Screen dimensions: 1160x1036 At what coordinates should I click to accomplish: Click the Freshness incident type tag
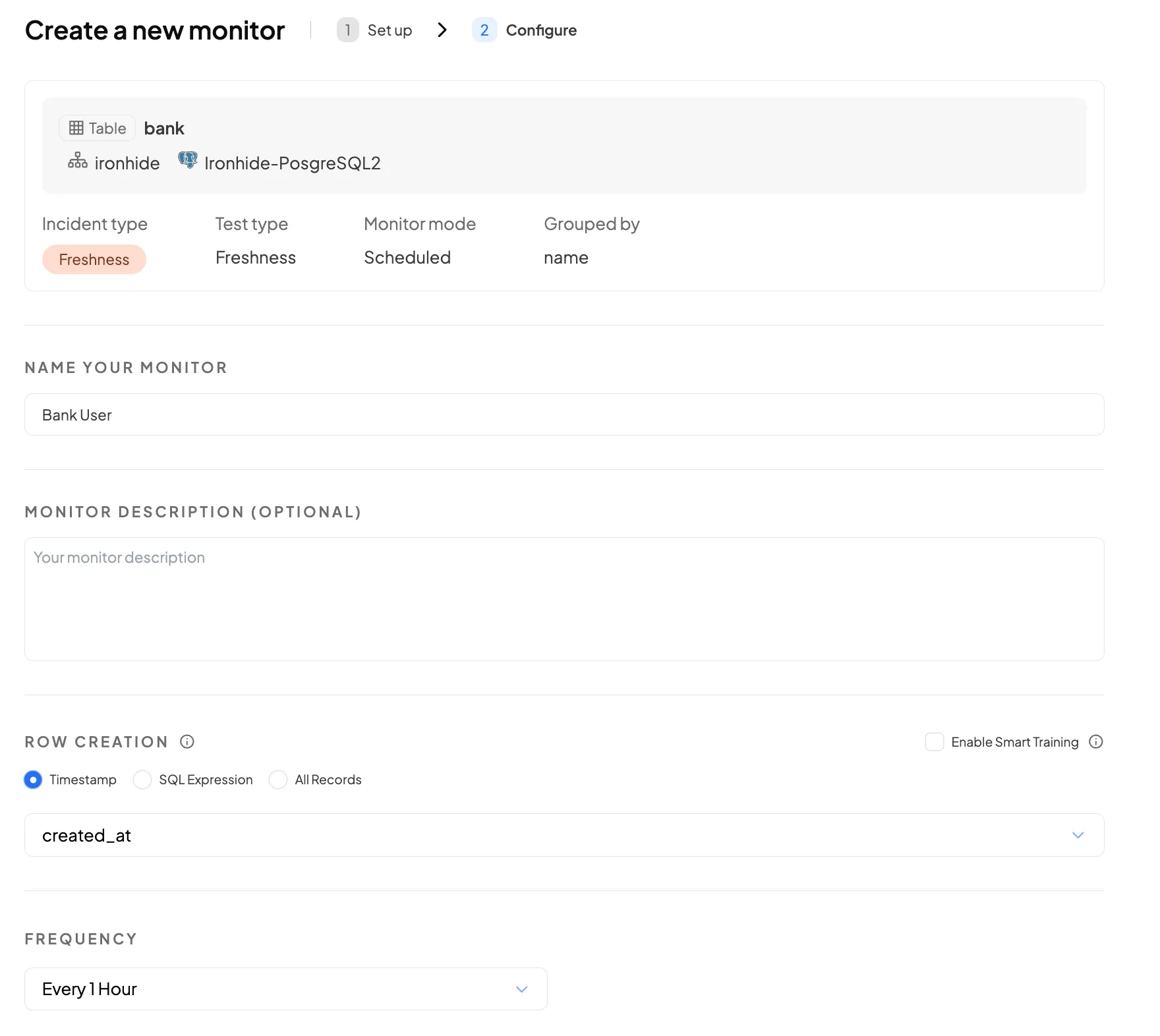[94, 260]
